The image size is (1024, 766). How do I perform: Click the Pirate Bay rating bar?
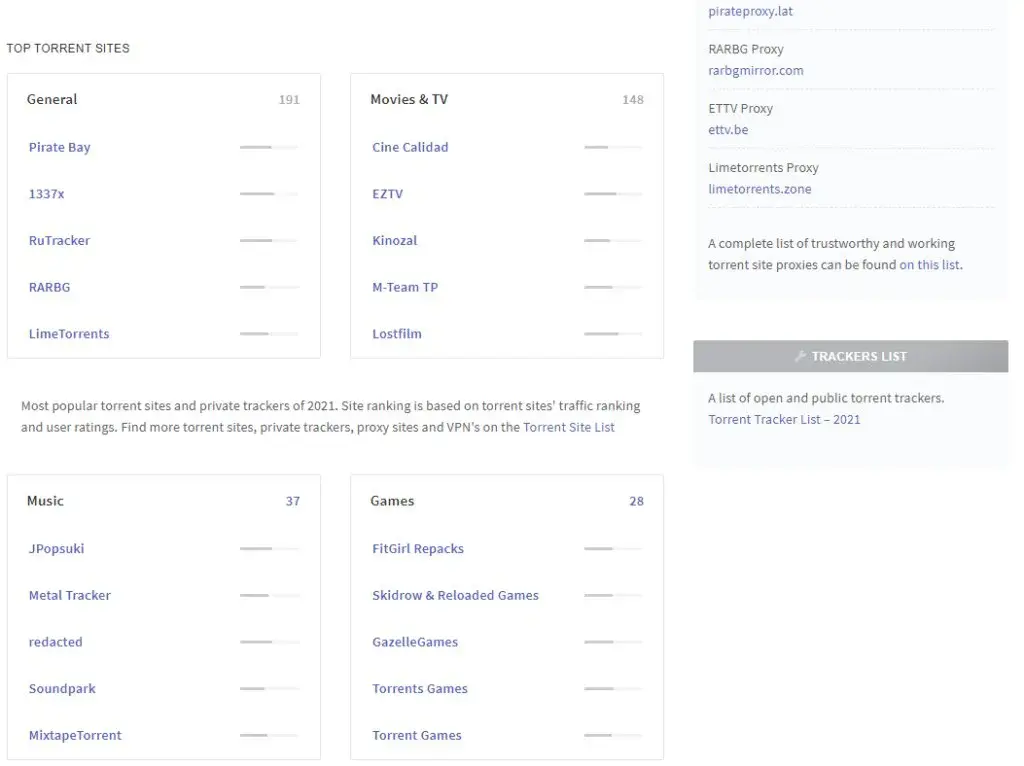coord(268,148)
